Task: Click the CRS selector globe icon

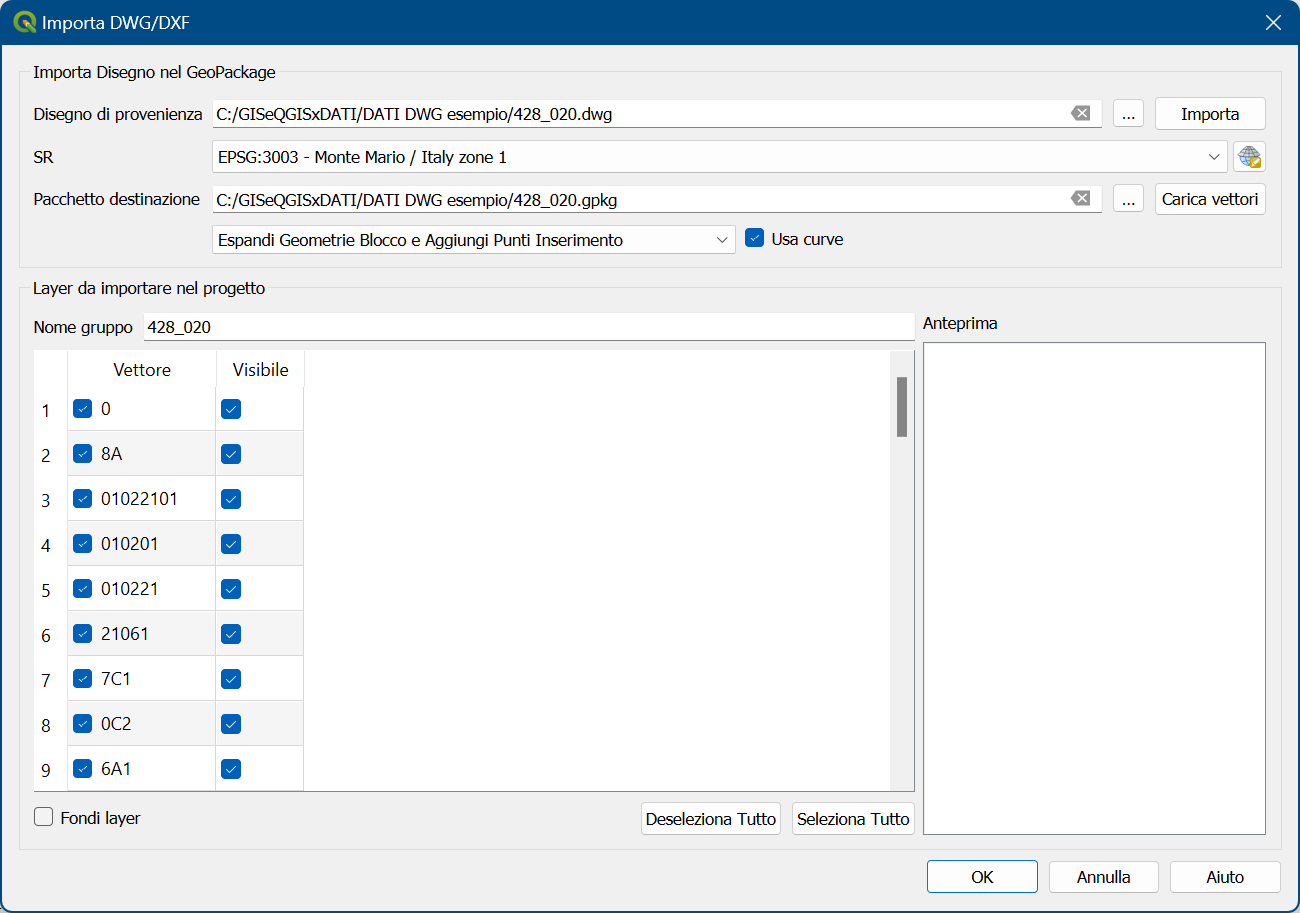Action: [x=1249, y=157]
